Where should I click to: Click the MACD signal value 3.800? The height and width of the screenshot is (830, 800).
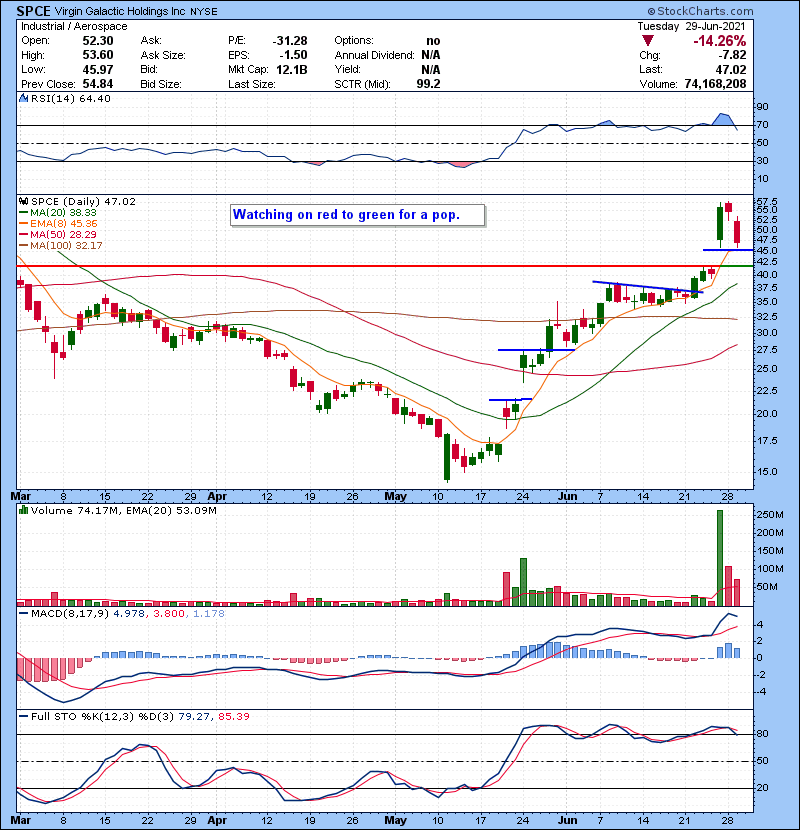pyautogui.click(x=169, y=614)
